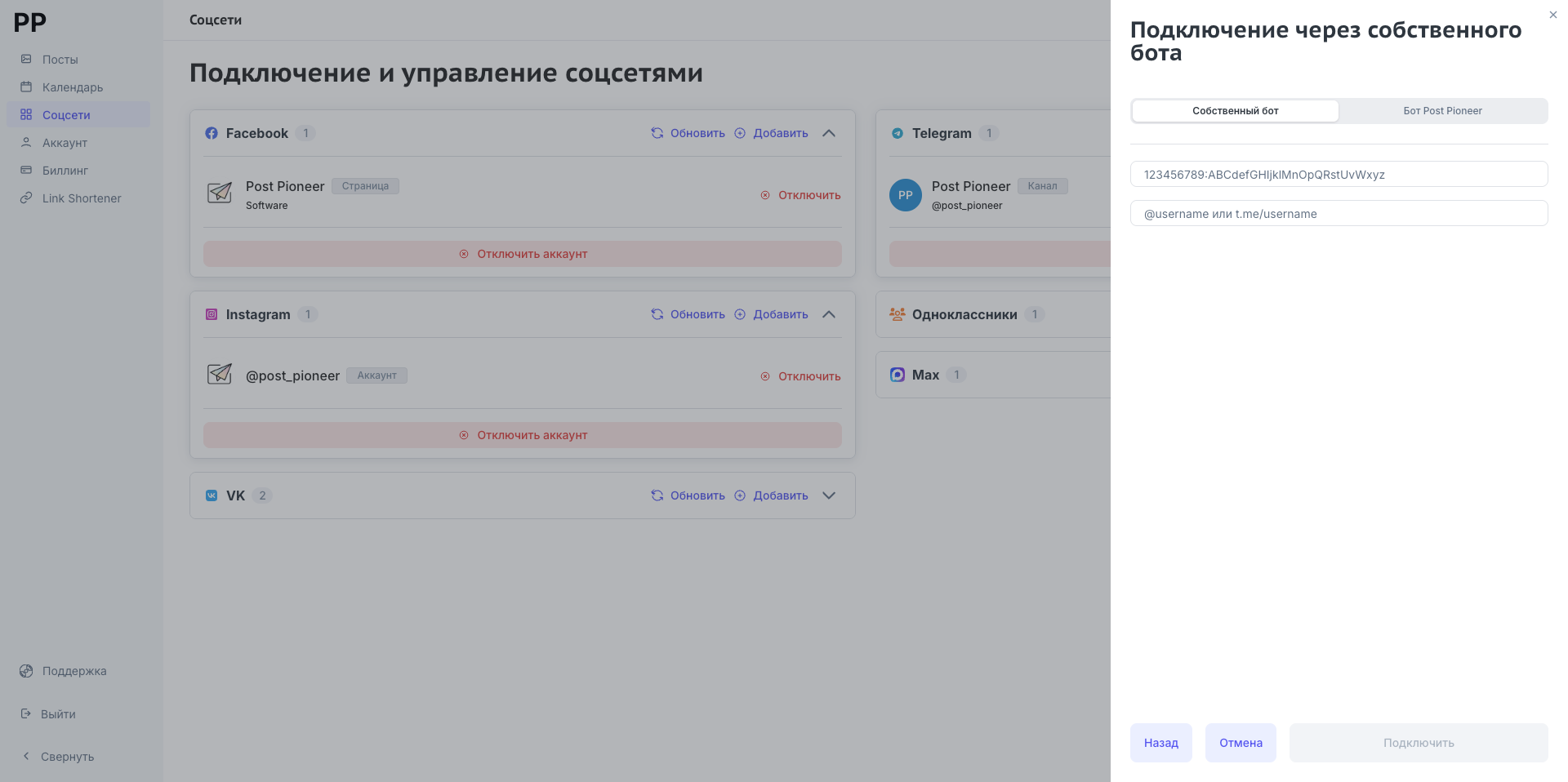Click the Facebook refresh icon
This screenshot has width=1568, height=782.
(x=657, y=133)
